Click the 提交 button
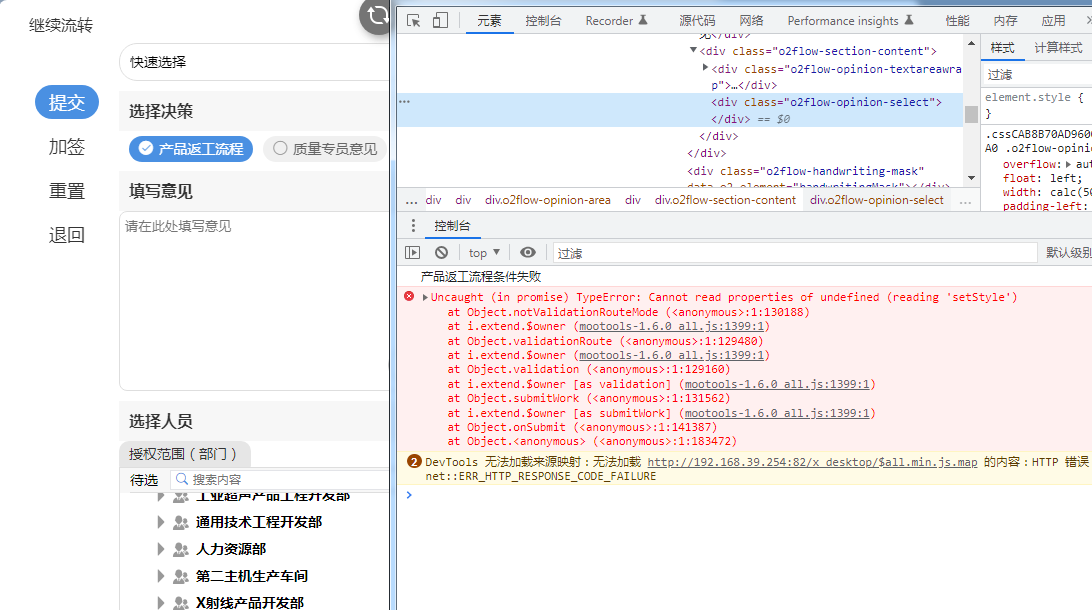Screen dimensions: 1092x610 click(67, 102)
